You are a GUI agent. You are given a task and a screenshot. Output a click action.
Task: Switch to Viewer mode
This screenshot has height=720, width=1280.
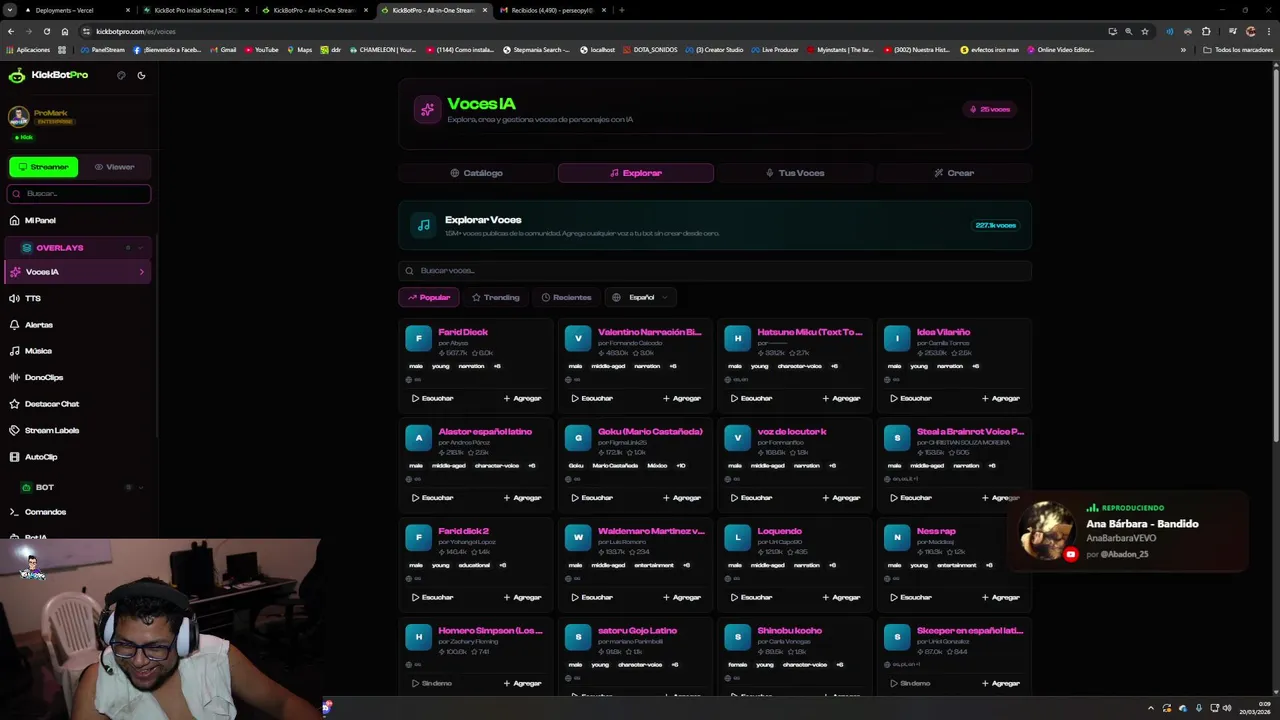115,167
